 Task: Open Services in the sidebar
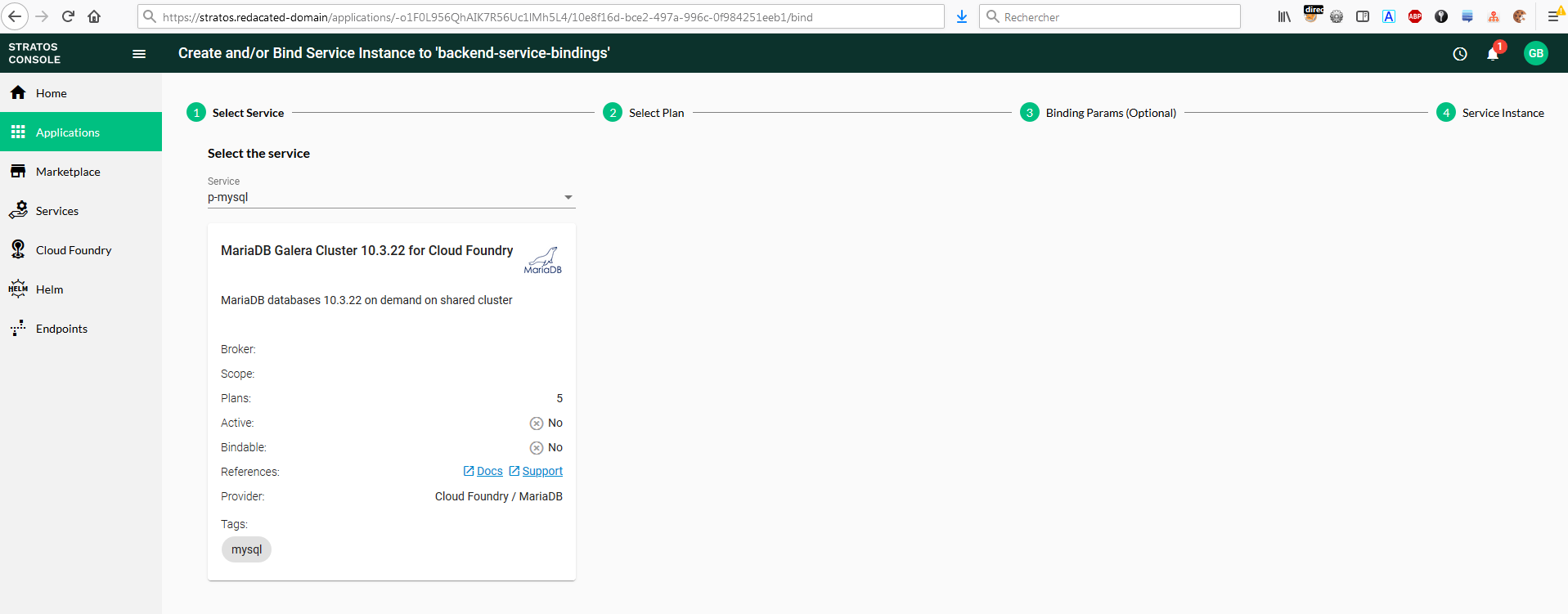coord(81,211)
